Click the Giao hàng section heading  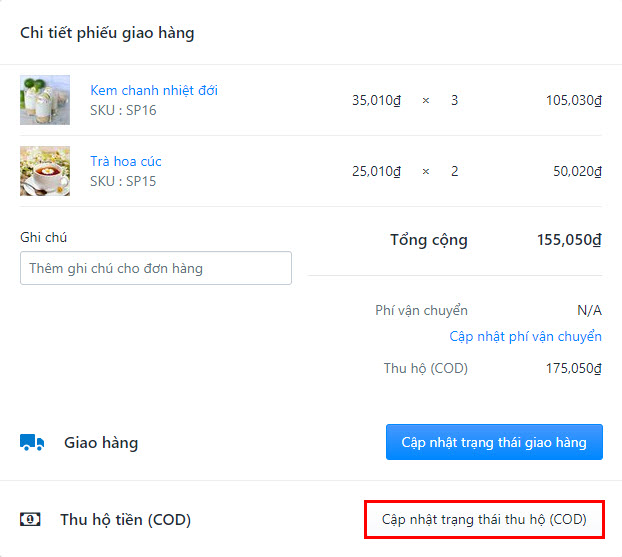tap(101, 443)
